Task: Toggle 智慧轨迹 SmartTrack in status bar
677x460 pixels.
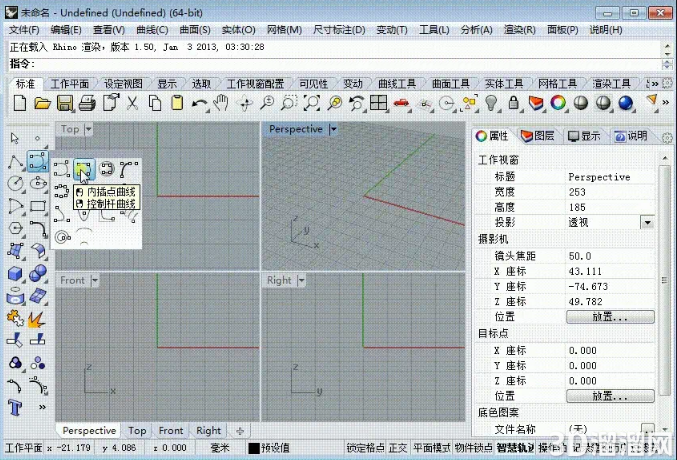Action: pyautogui.click(x=515, y=448)
